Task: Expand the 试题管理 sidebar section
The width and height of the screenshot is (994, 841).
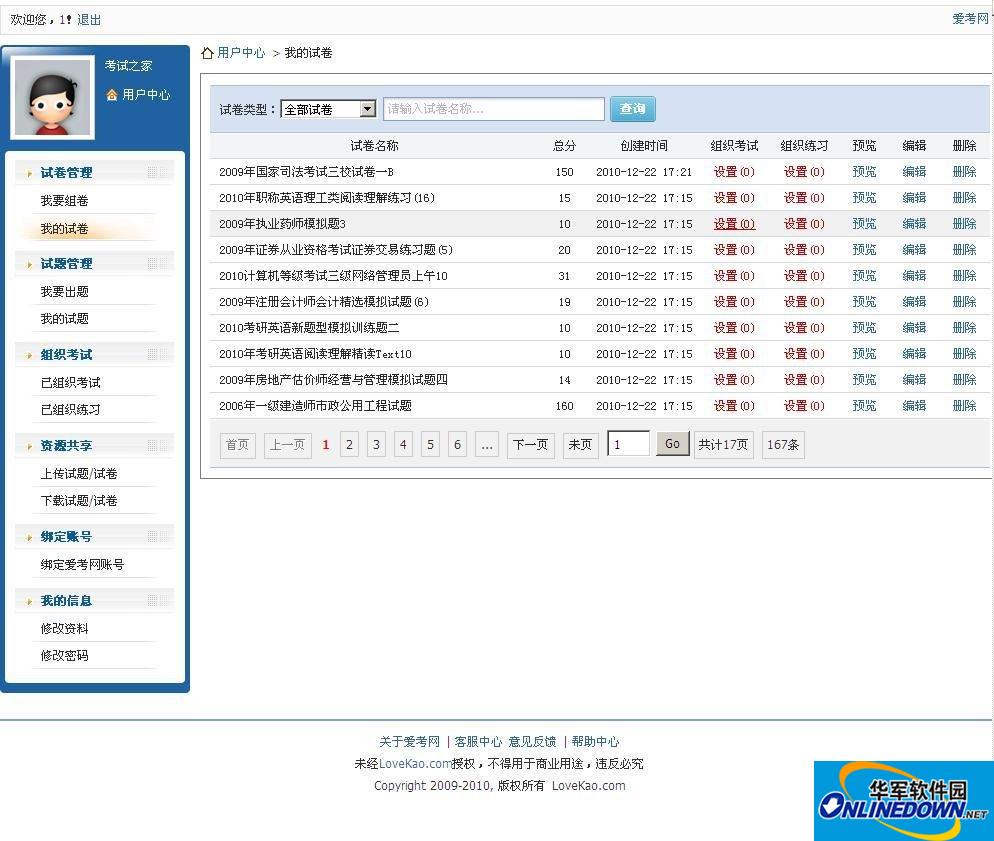Action: pyautogui.click(x=67, y=263)
